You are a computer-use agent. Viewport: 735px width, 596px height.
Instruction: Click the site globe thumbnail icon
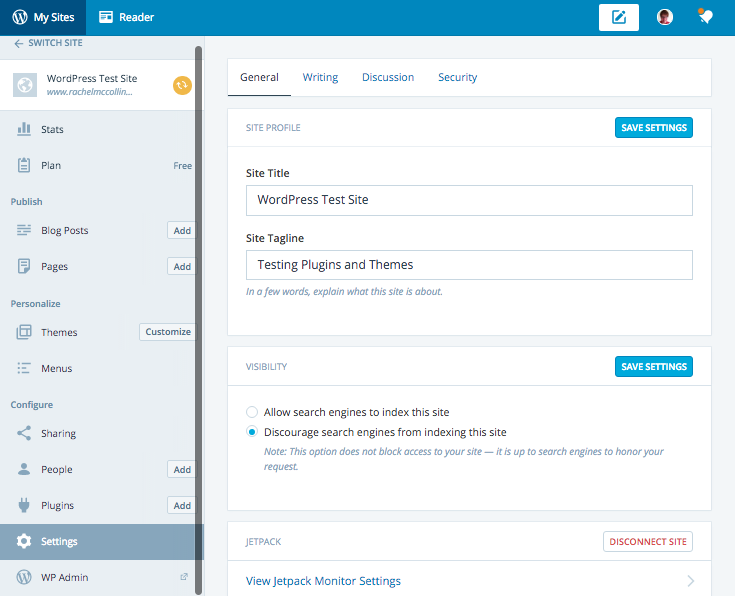25,85
